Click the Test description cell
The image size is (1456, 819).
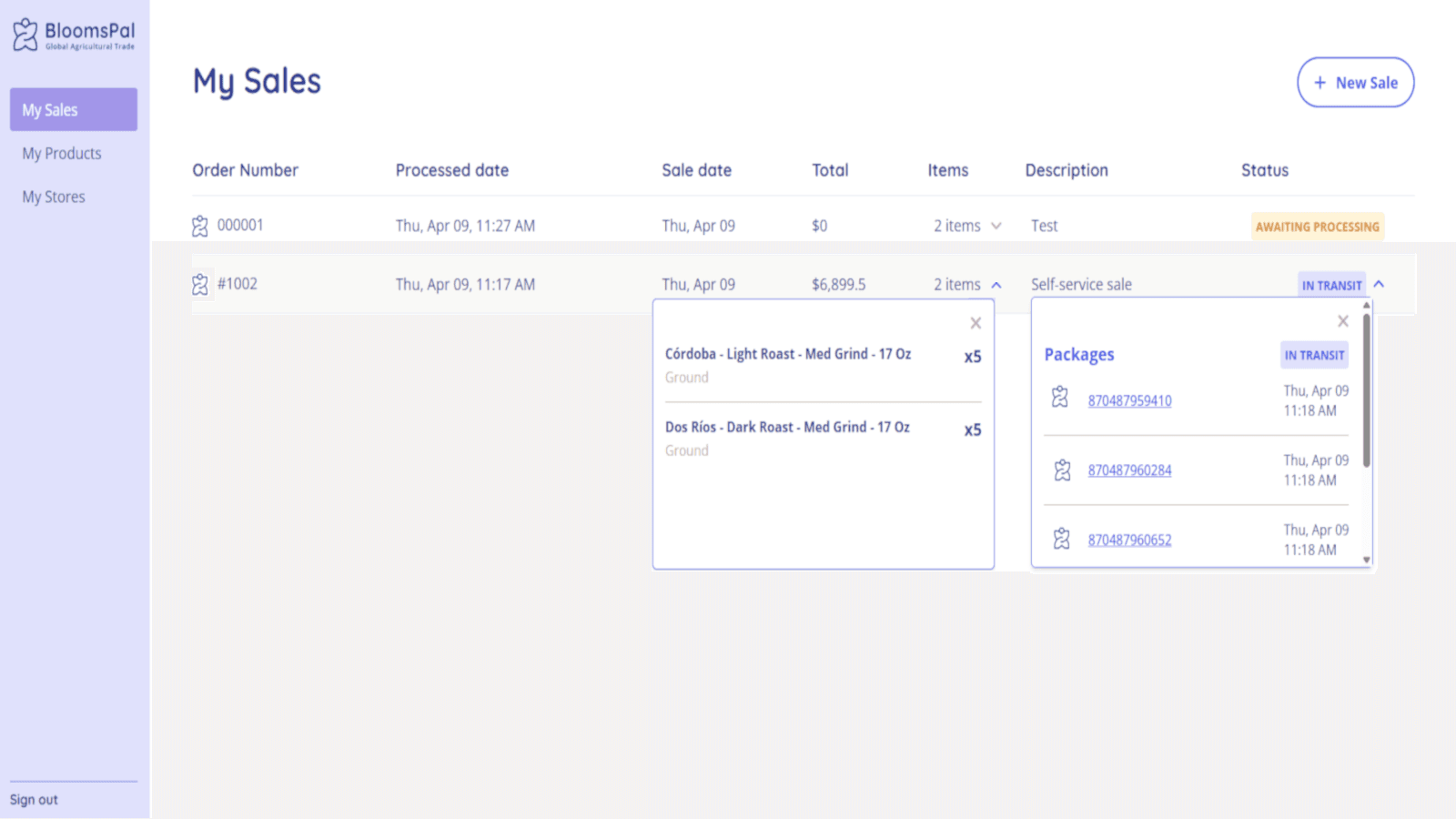pos(1045,226)
